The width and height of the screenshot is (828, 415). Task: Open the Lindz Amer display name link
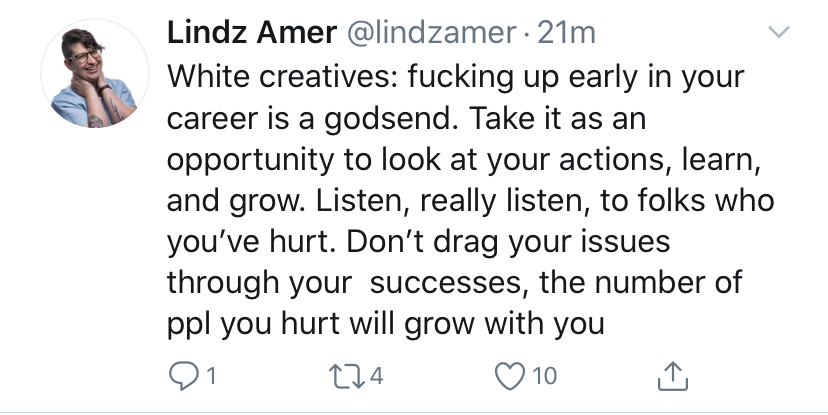(252, 33)
